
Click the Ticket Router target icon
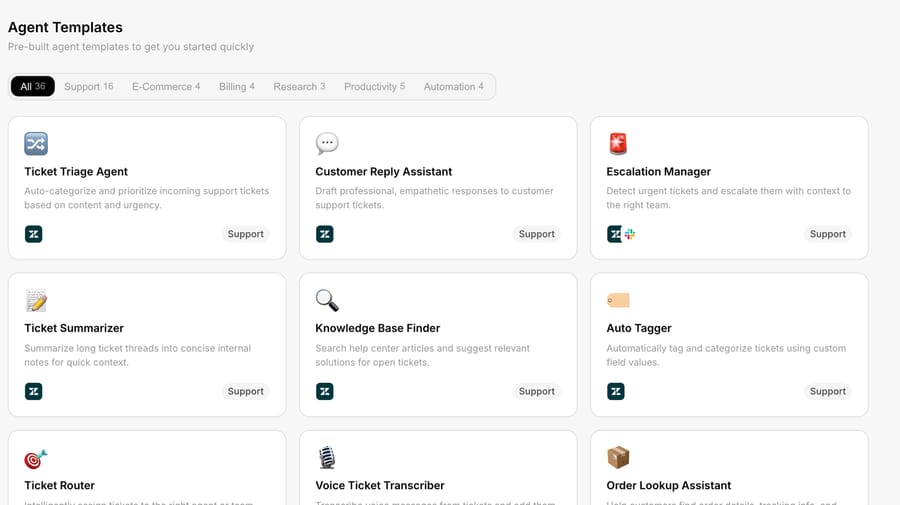[36, 459]
